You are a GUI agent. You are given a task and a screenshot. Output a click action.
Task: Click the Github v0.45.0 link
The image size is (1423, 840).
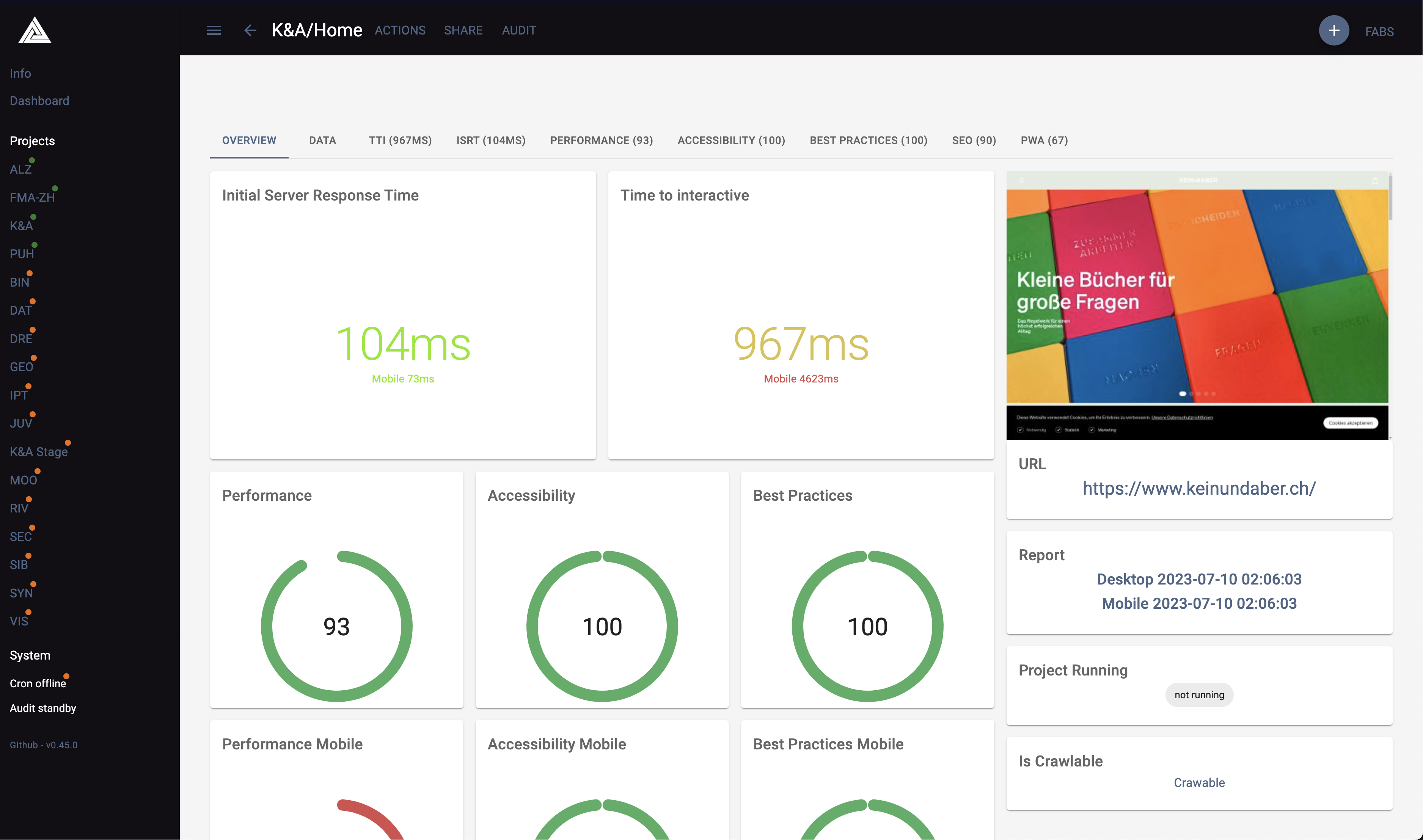(x=43, y=745)
